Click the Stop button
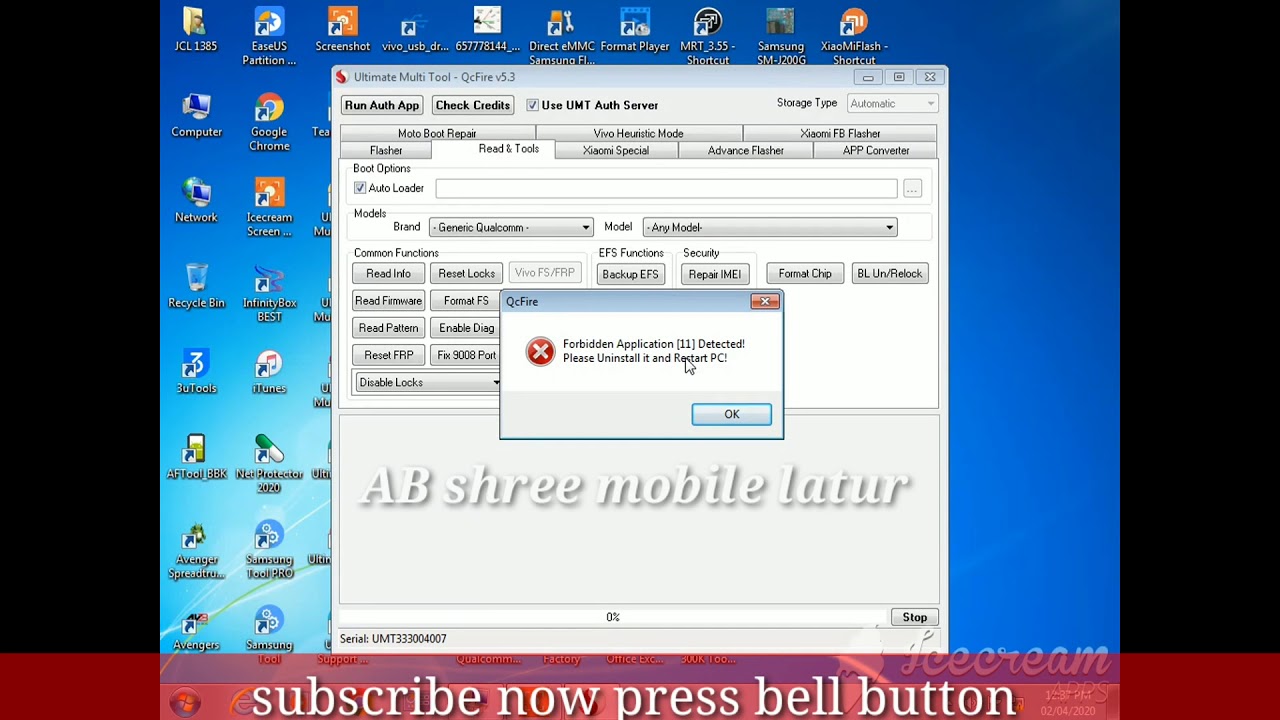1280x720 pixels. pos(915,617)
